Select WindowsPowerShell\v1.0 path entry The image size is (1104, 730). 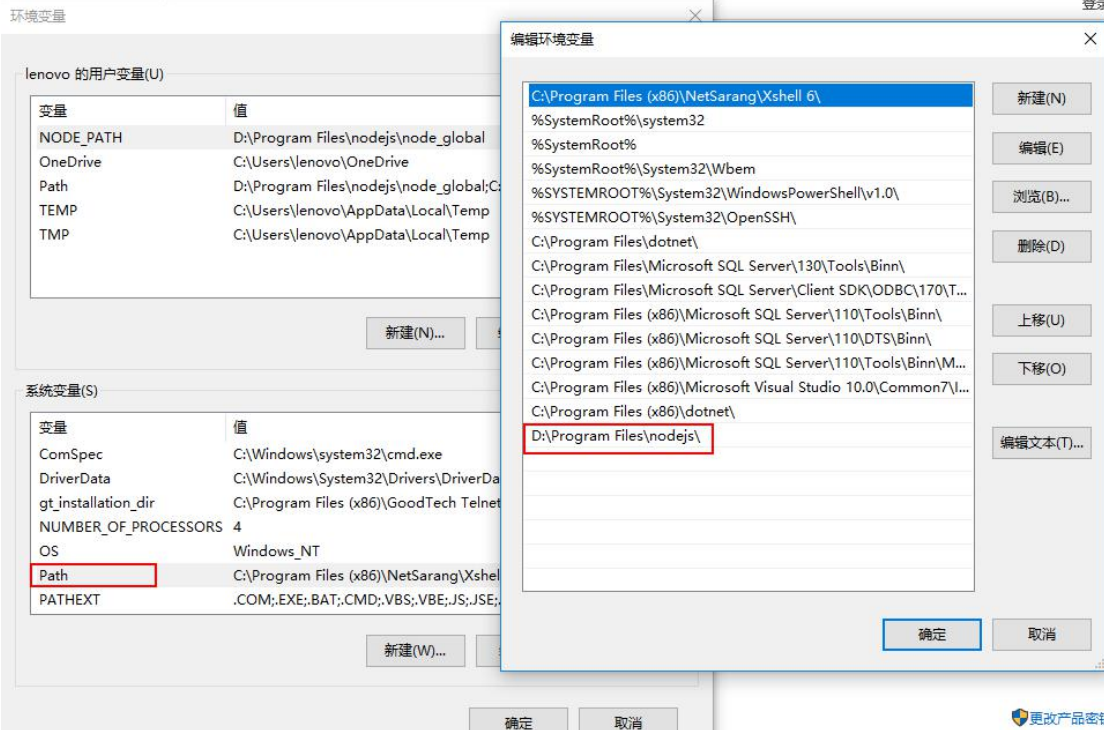[x=750, y=193]
